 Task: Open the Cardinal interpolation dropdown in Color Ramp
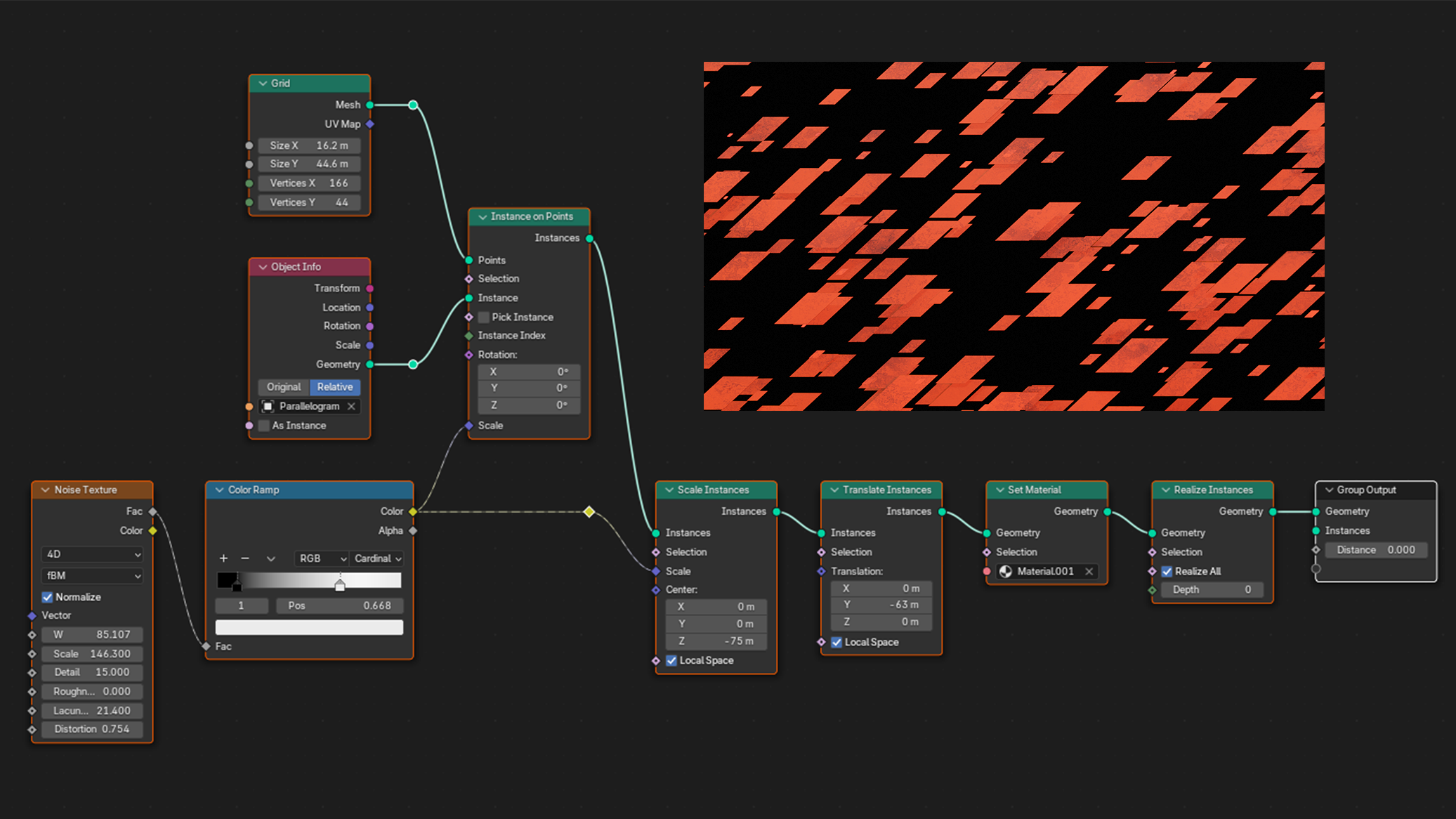[x=376, y=558]
